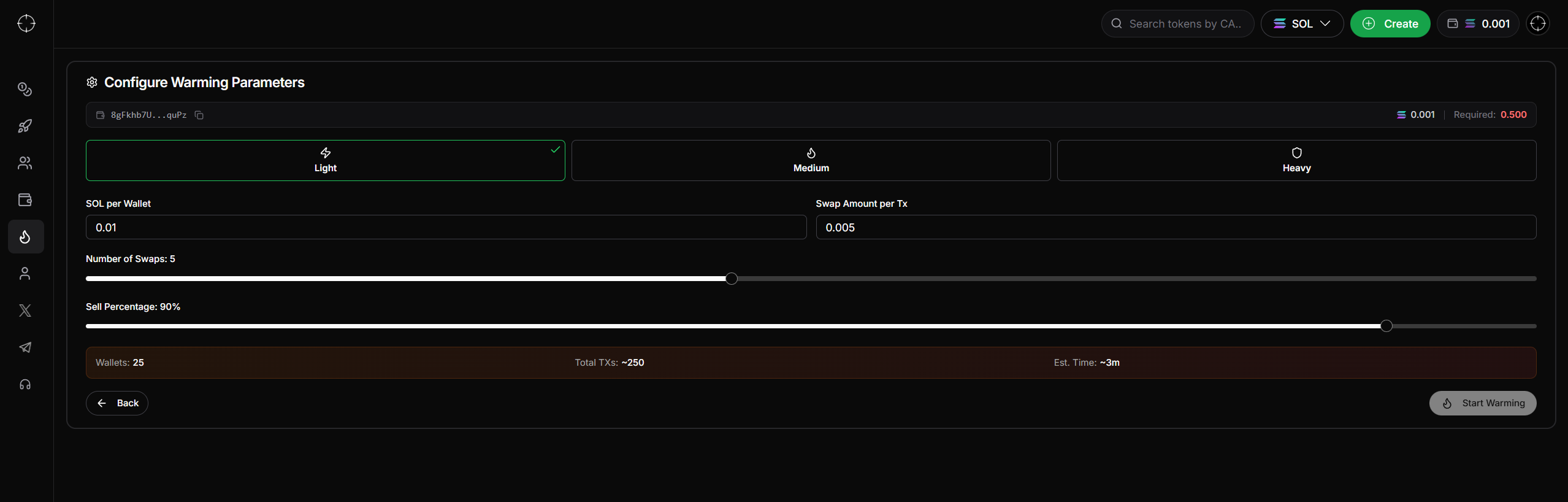
Task: Click the Back button
Action: (117, 403)
